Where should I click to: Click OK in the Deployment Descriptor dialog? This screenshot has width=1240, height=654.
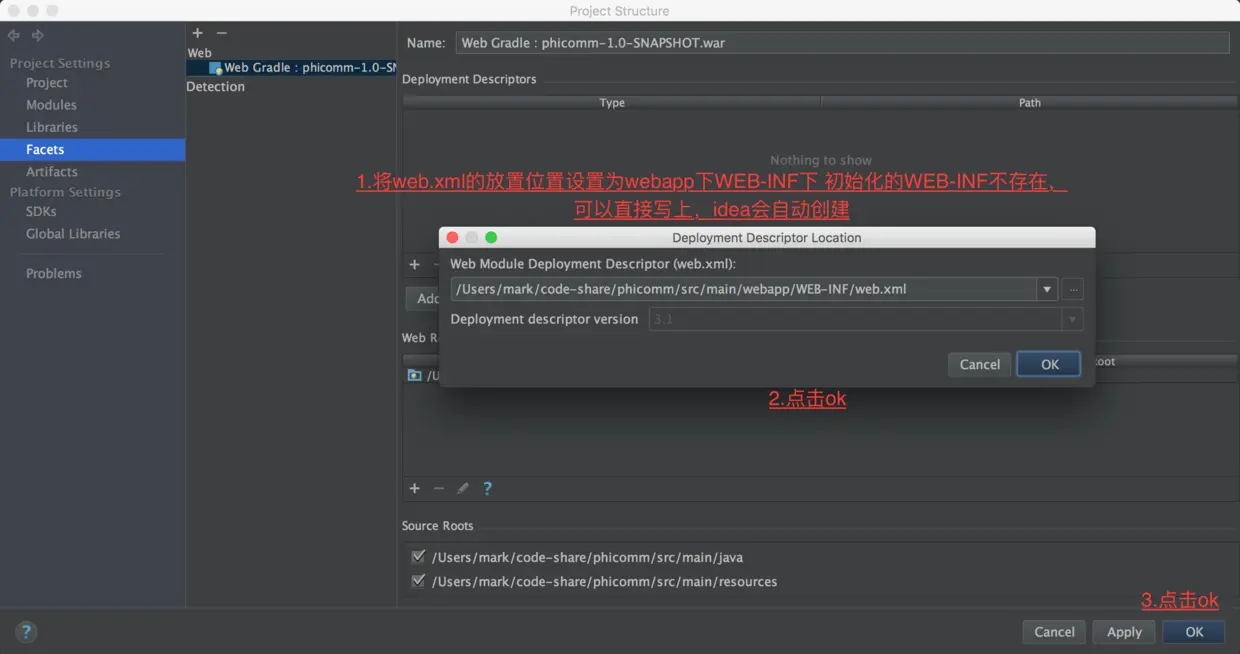(1048, 364)
